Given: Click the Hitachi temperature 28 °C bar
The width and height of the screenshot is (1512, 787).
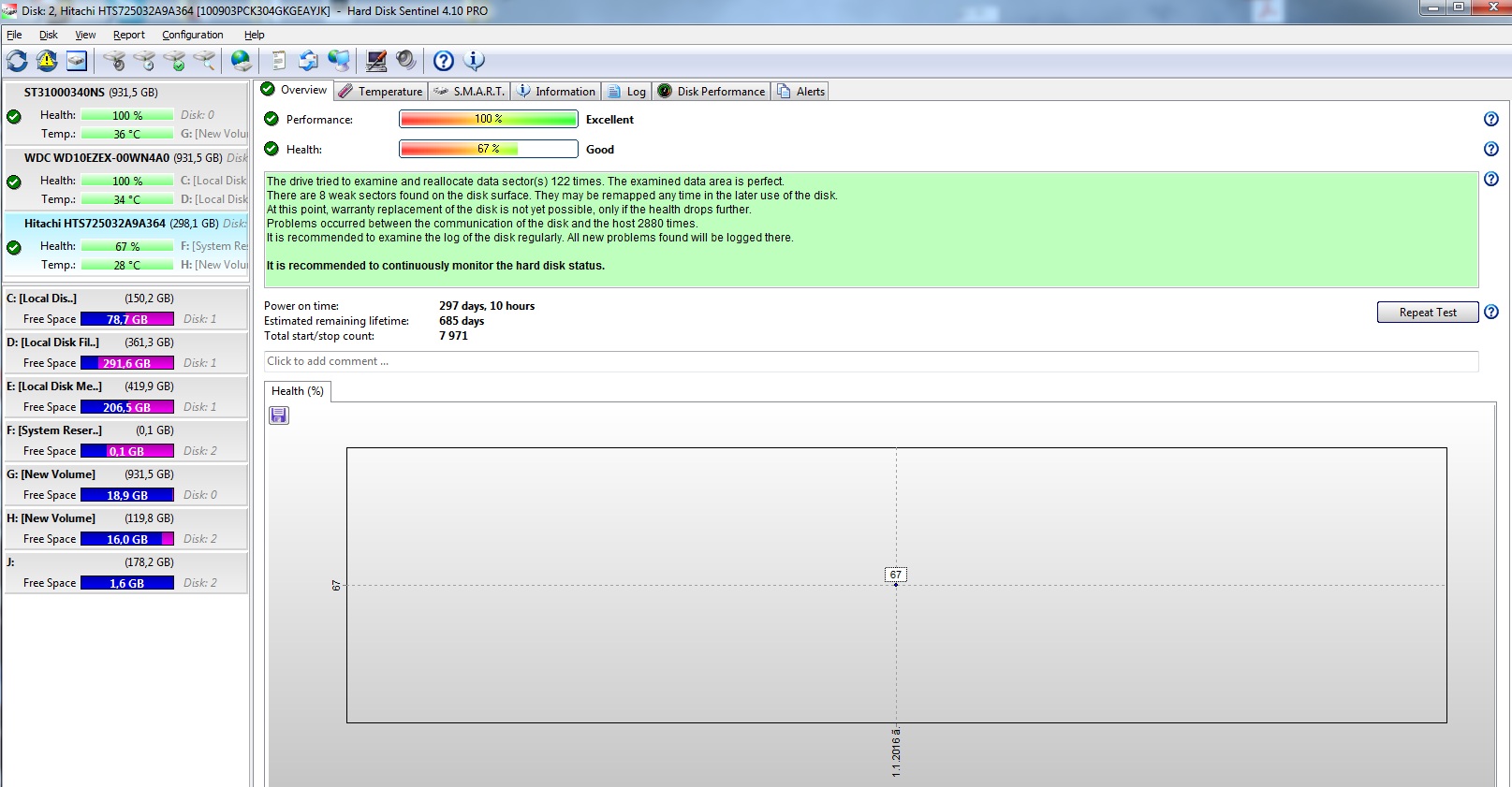Looking at the screenshot, I should 127,265.
